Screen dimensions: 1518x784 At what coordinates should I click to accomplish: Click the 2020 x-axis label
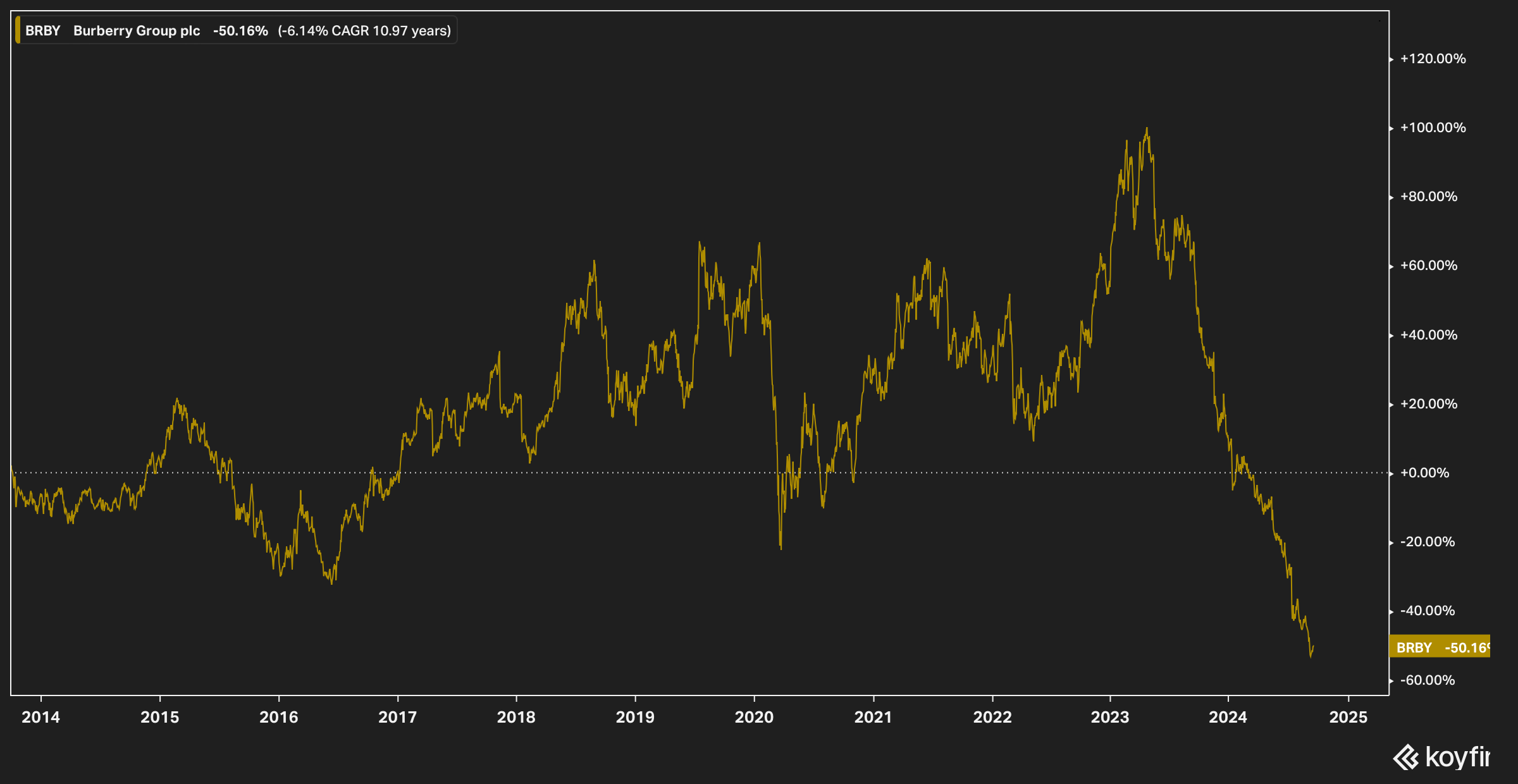[755, 717]
